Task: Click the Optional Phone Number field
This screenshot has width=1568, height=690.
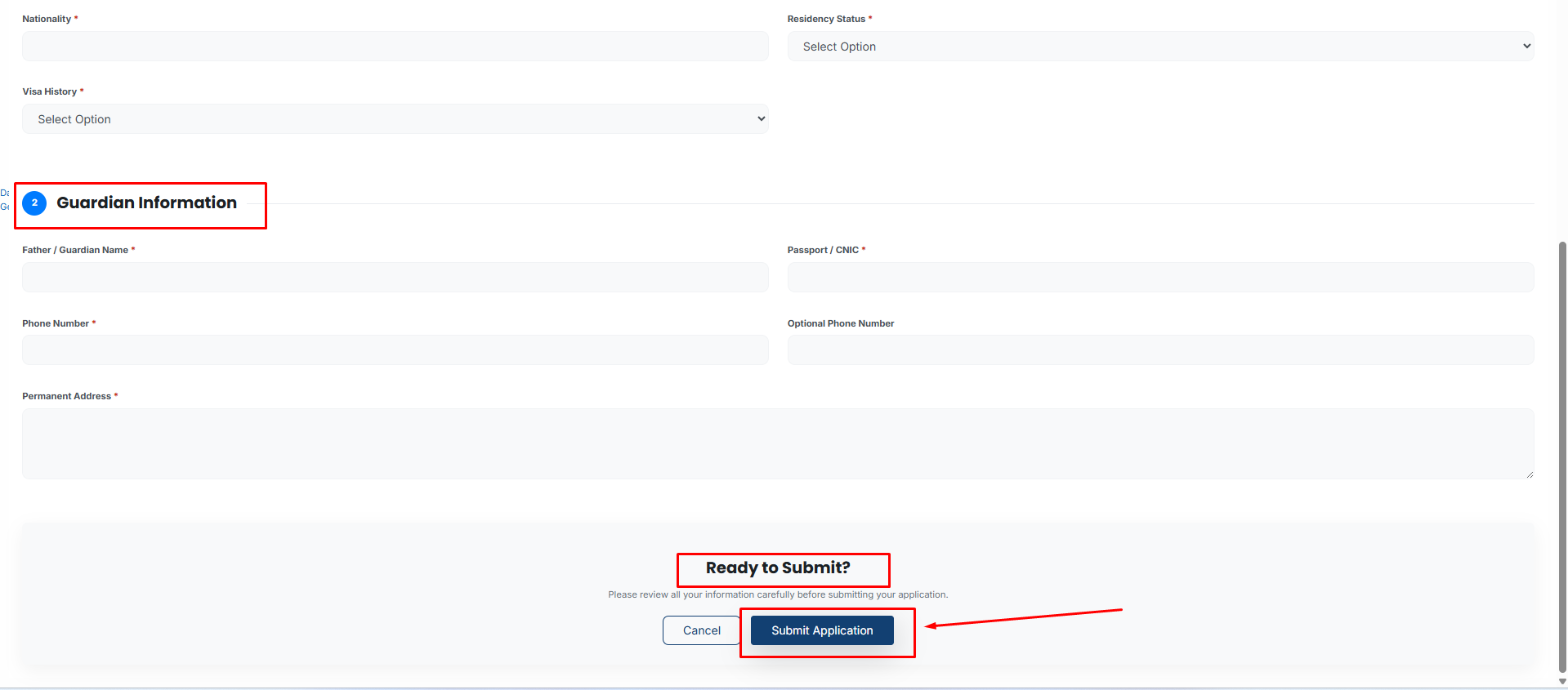Action: (1160, 350)
